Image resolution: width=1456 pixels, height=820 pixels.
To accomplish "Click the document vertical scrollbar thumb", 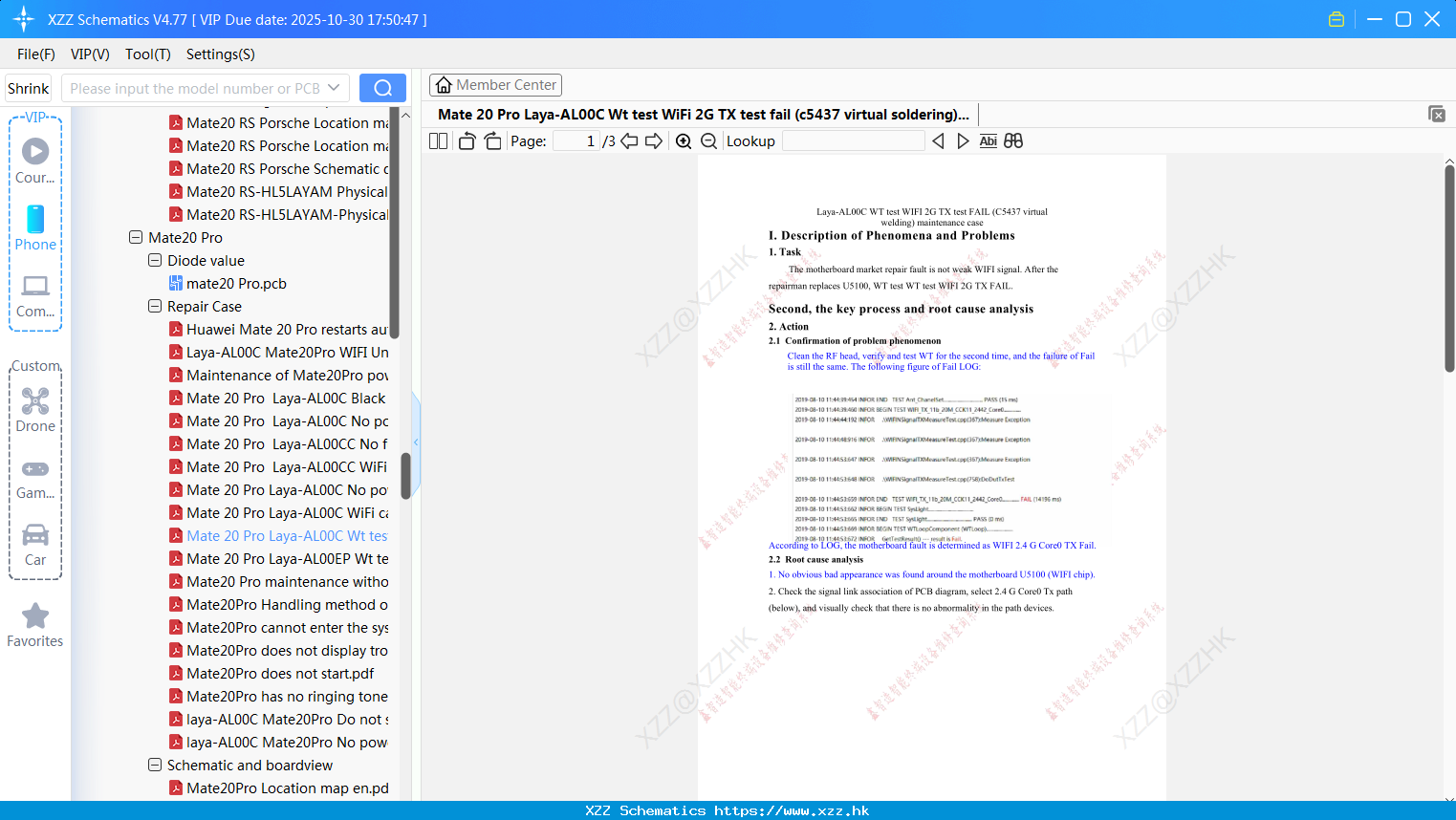I will click(x=1449, y=268).
